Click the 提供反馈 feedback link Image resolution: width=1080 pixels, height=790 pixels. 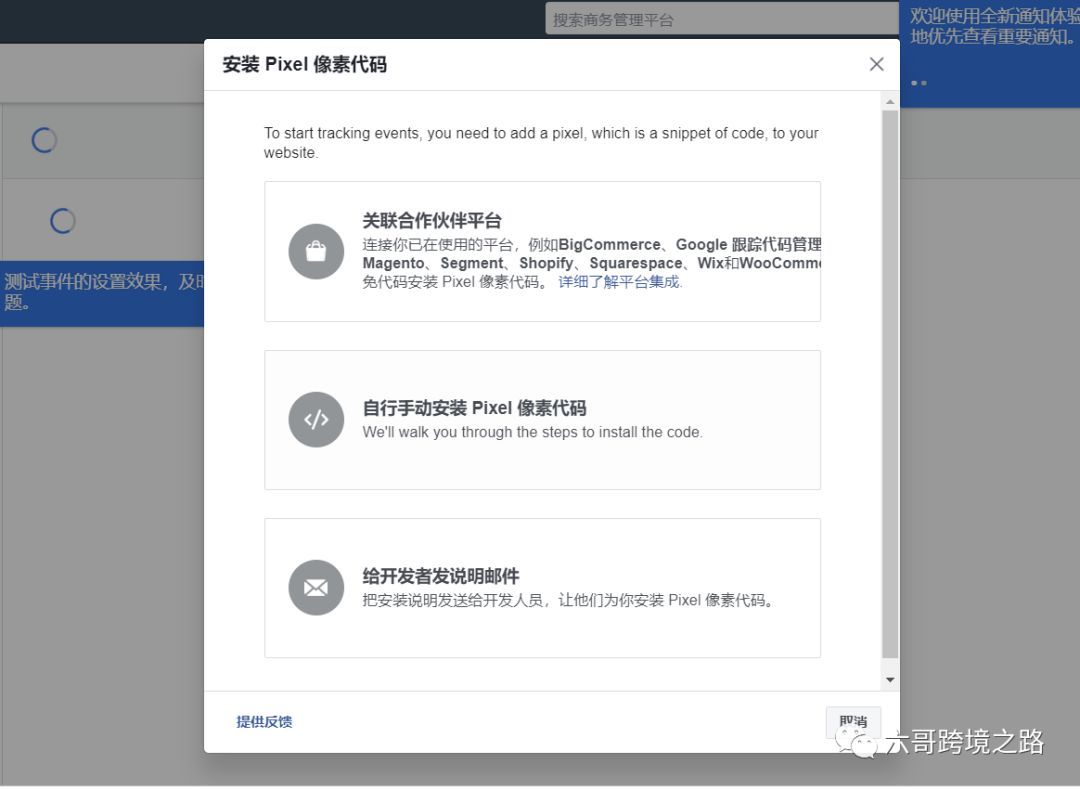click(x=264, y=721)
